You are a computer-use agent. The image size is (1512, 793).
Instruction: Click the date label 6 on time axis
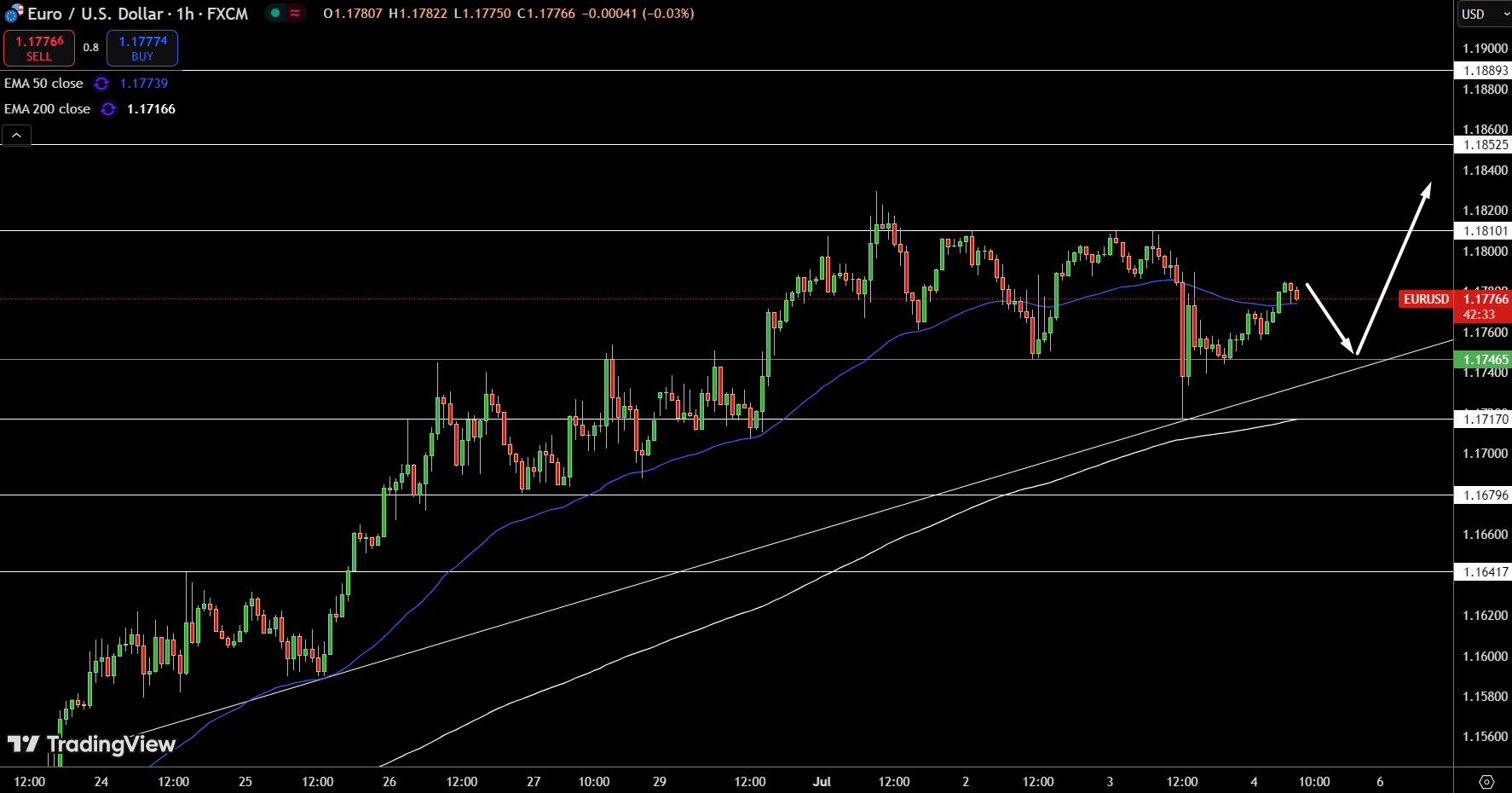click(x=1380, y=782)
